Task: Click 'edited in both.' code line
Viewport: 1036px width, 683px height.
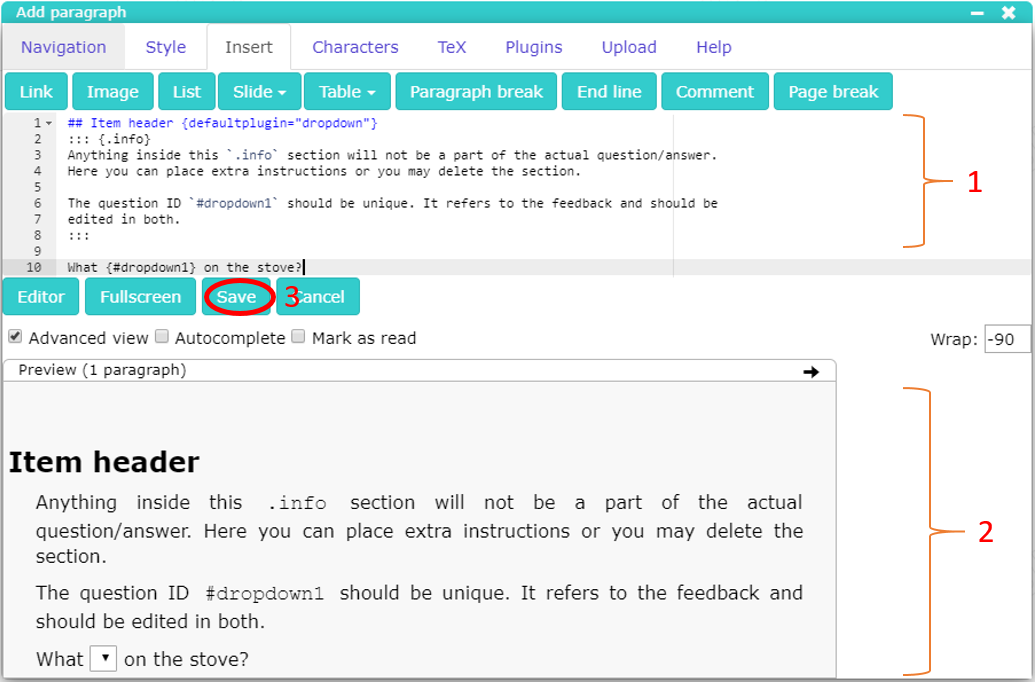Action: tap(124, 219)
